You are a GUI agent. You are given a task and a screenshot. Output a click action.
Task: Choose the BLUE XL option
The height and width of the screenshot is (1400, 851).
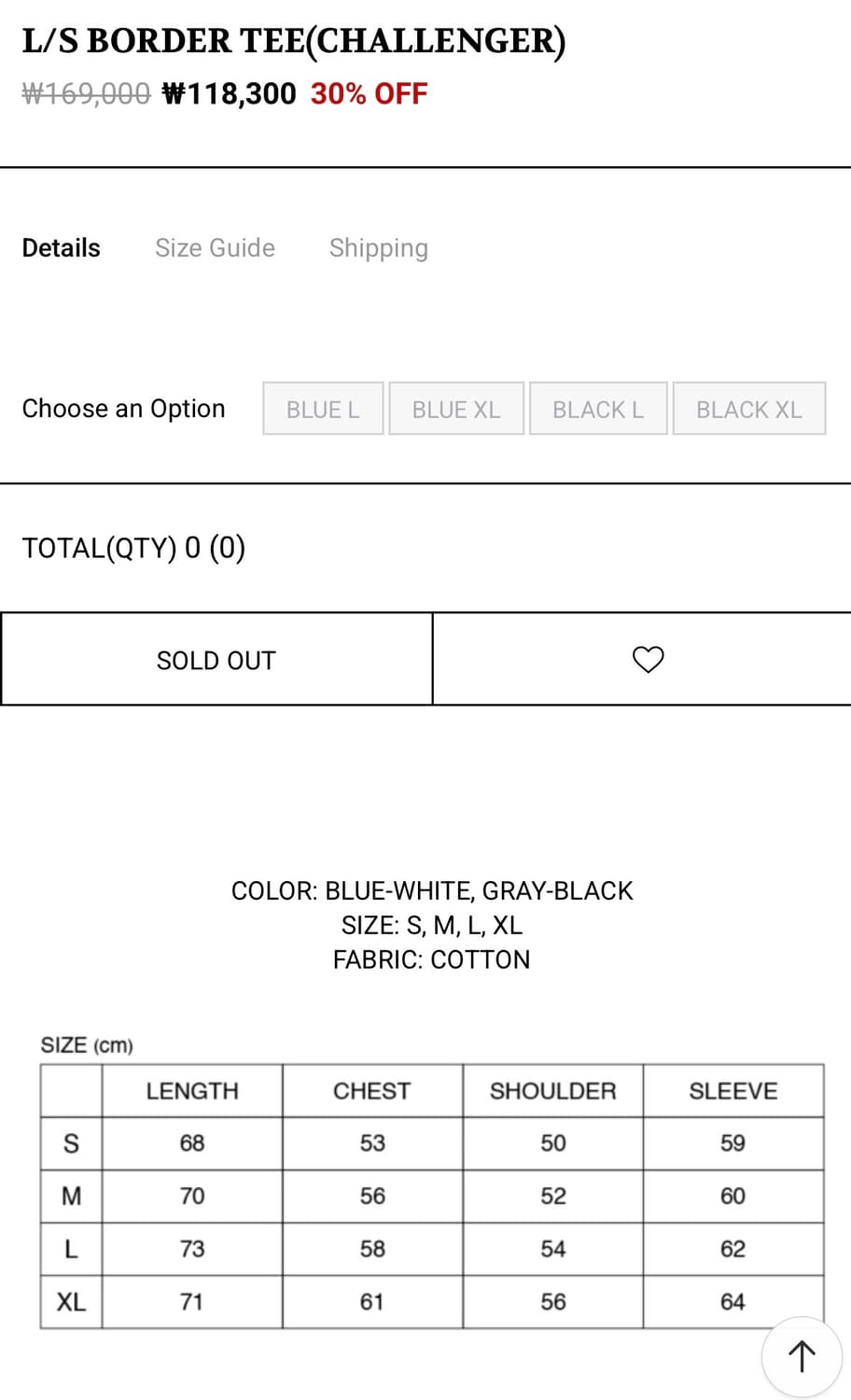click(456, 409)
